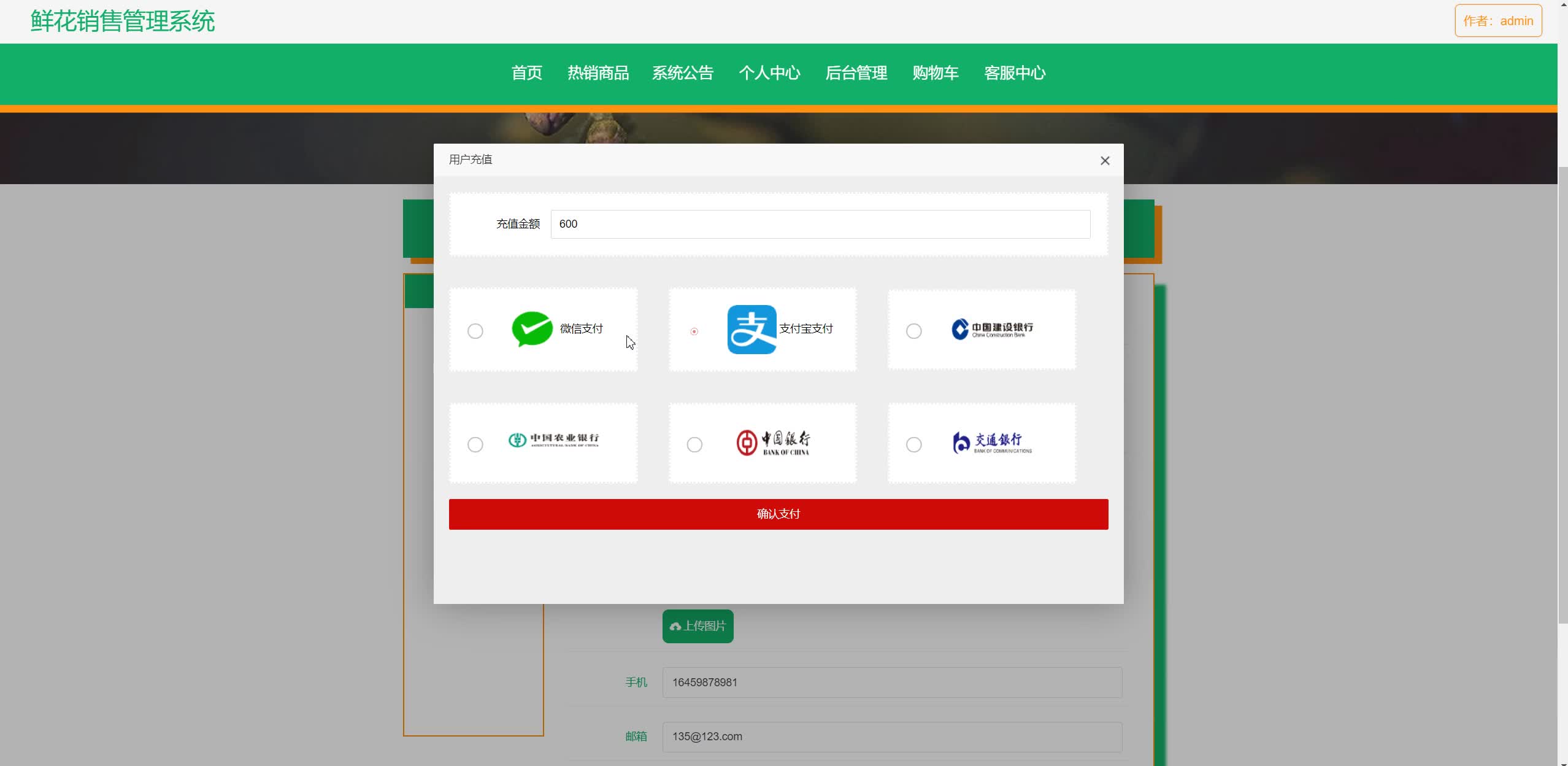Select the WeChat Pay radio button
The image size is (1568, 766).
click(475, 331)
